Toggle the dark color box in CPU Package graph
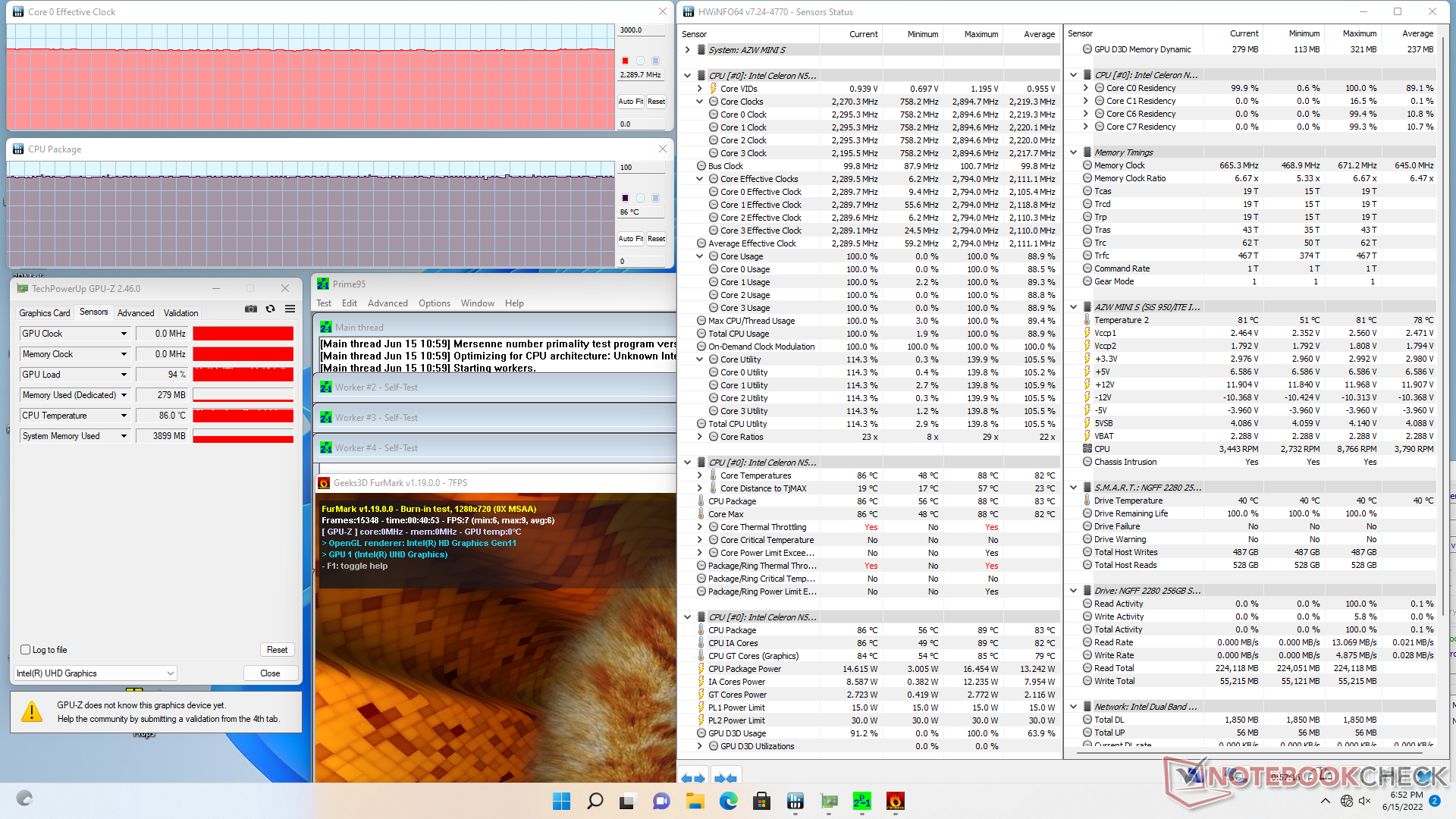This screenshot has width=1456, height=819. tap(625, 198)
